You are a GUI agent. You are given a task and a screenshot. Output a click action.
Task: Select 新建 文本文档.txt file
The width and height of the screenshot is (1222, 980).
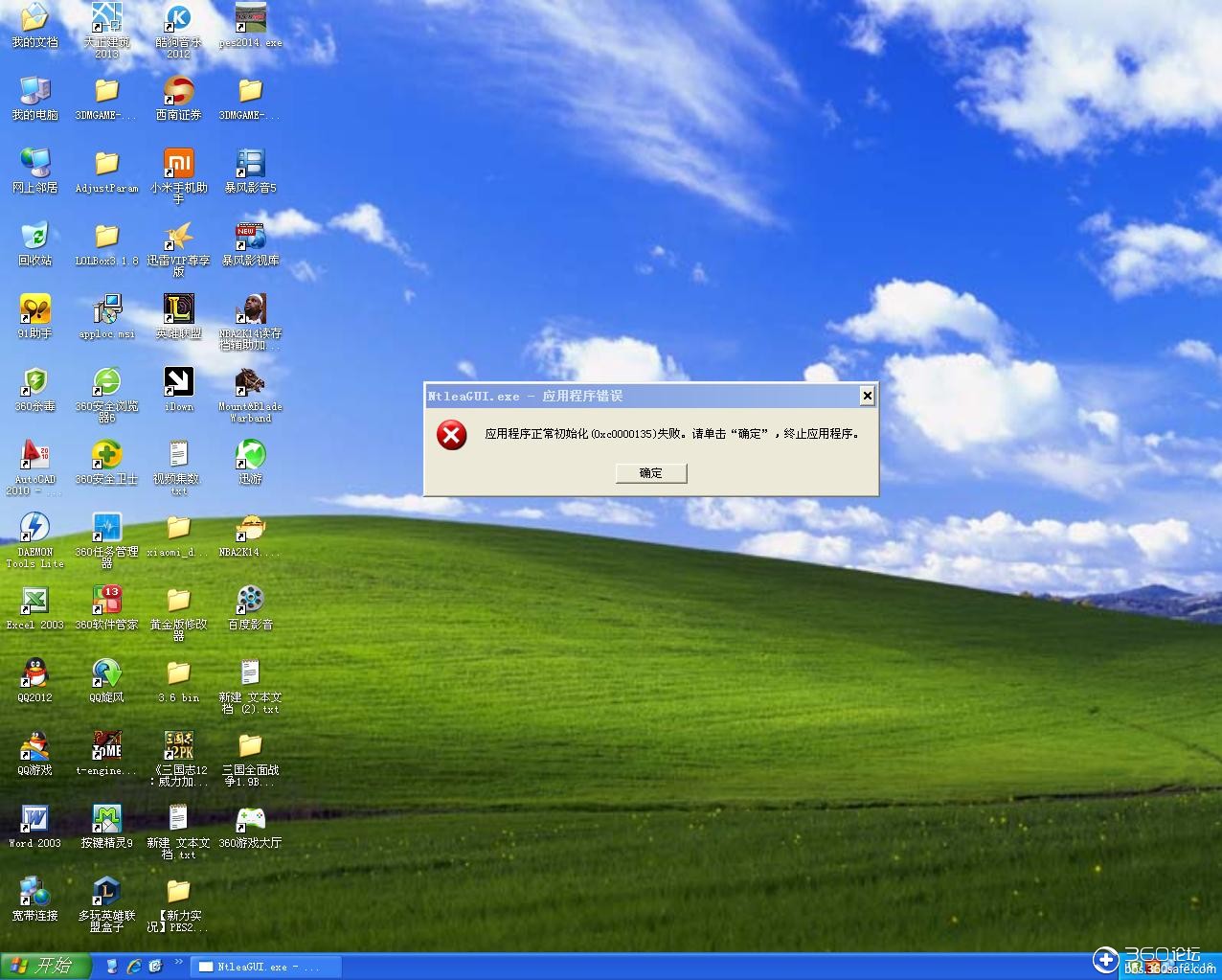pos(178,832)
